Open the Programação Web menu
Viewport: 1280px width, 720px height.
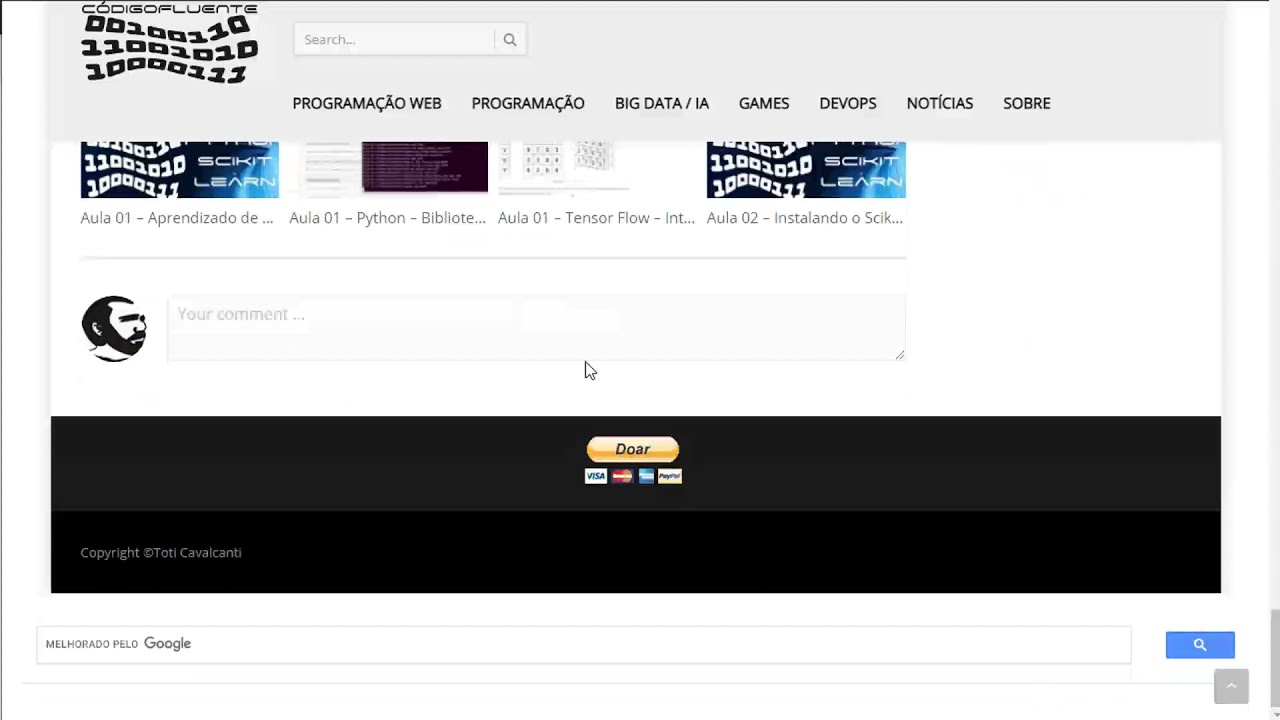pos(367,103)
